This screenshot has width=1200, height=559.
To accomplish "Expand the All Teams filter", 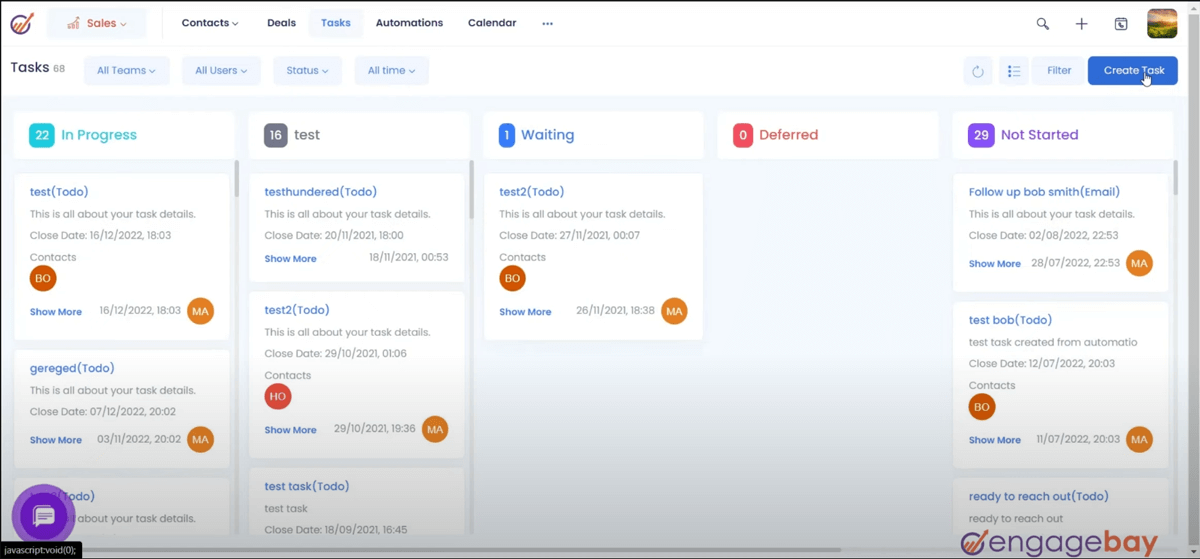I will (126, 71).
